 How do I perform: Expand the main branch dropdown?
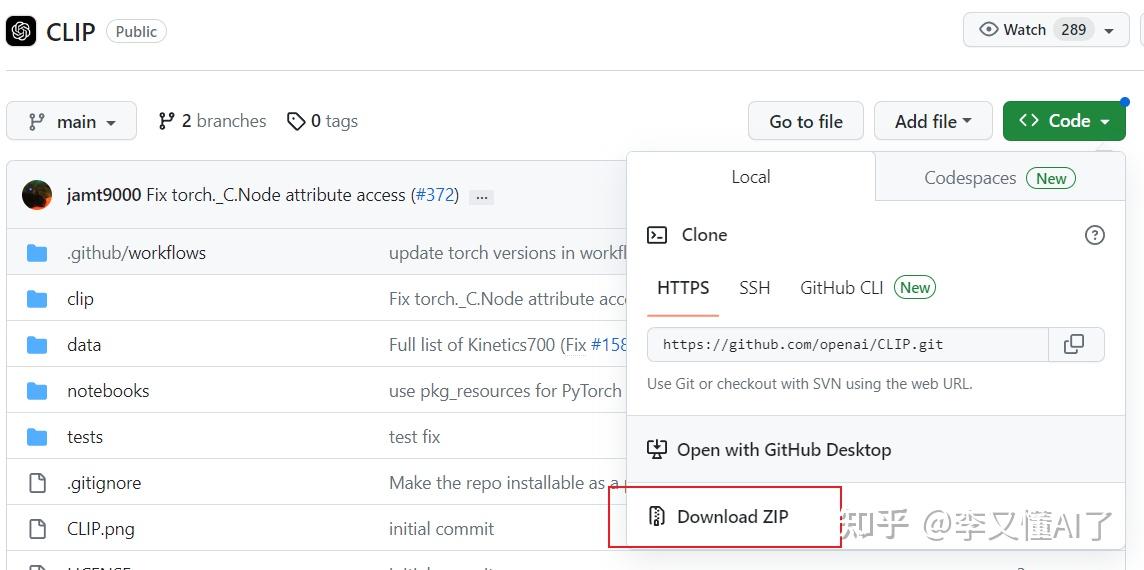tap(71, 122)
